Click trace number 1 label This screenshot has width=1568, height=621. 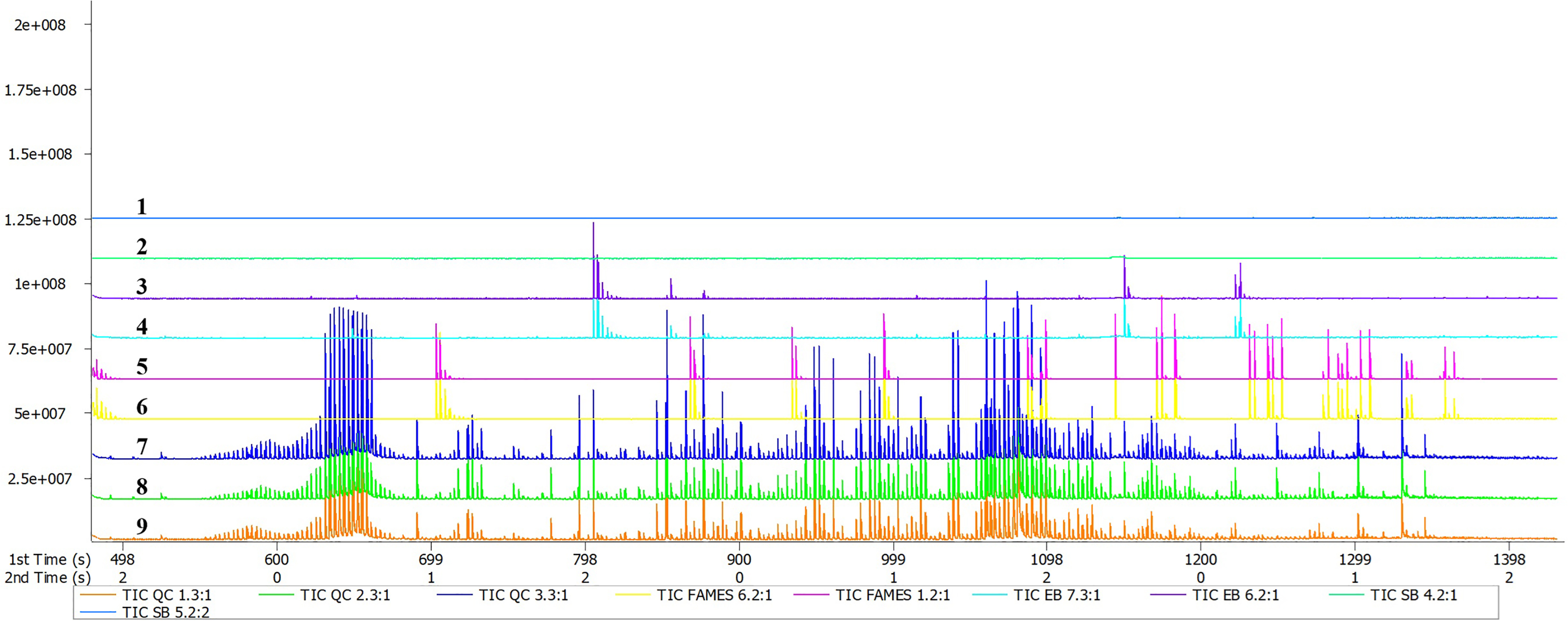(x=141, y=207)
